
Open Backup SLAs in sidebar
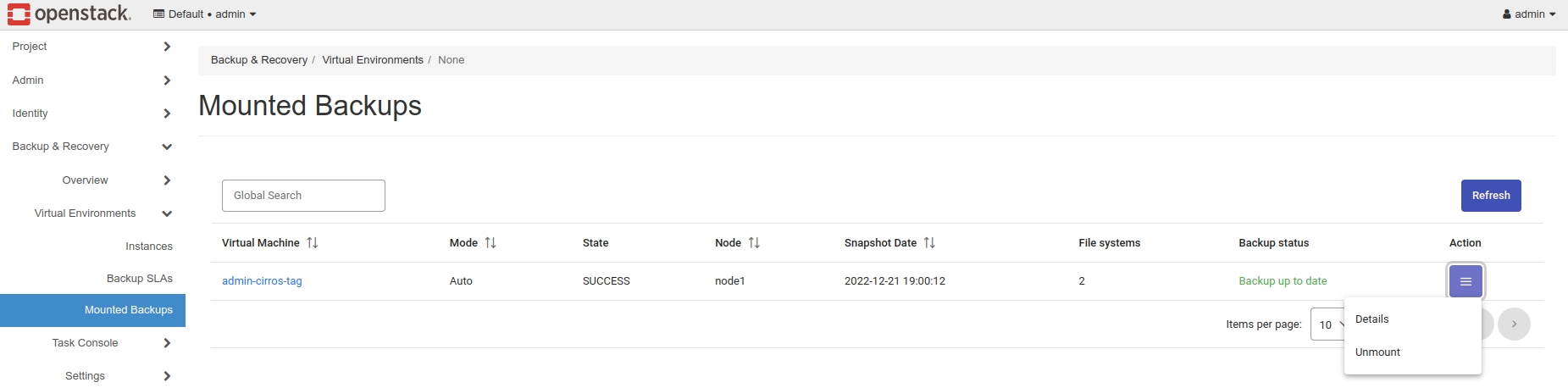(140, 279)
